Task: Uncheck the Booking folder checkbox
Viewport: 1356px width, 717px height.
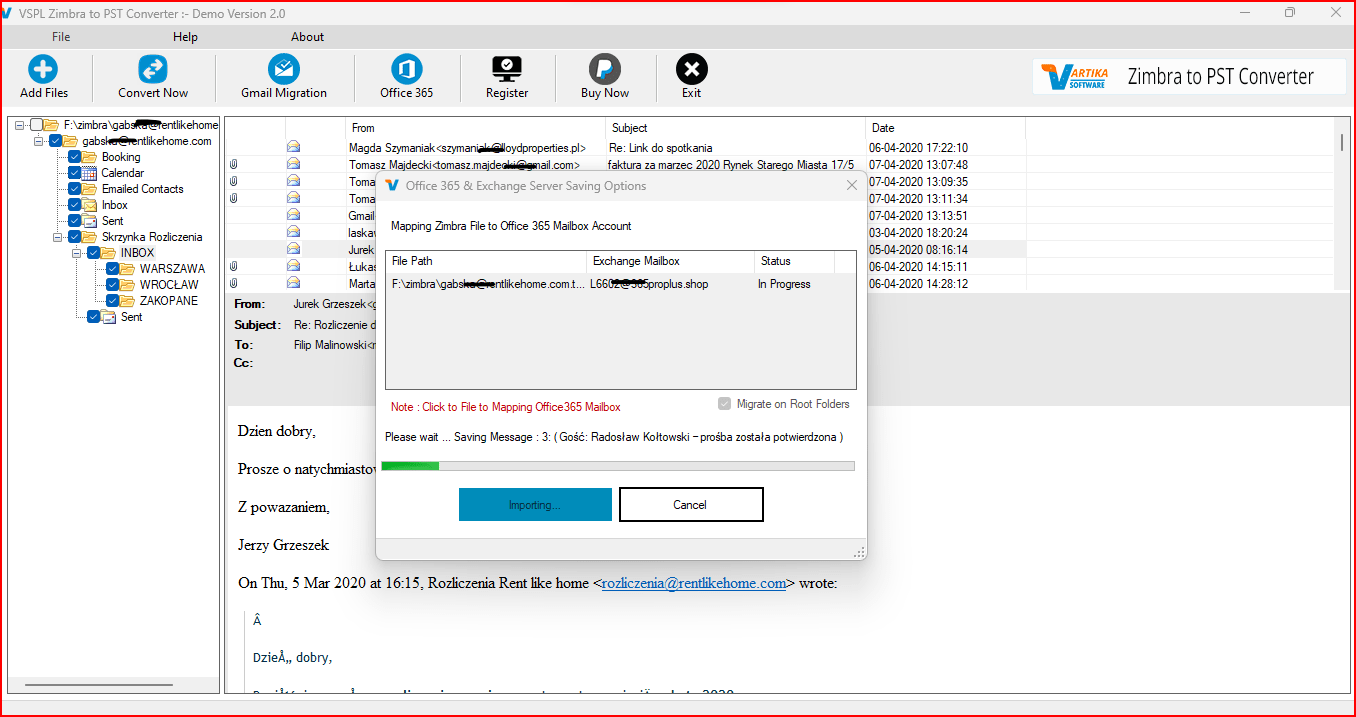Action: point(75,157)
